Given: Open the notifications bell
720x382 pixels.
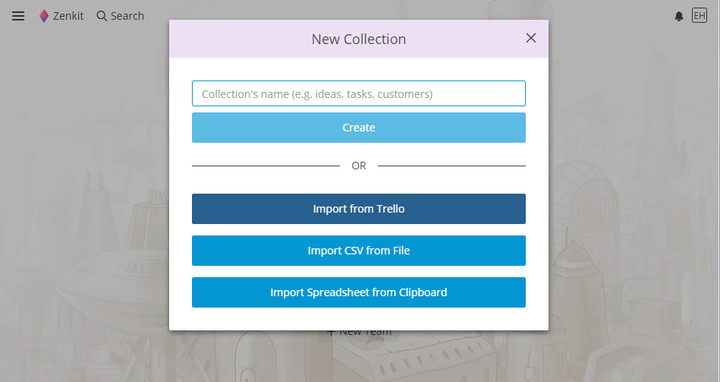Looking at the screenshot, I should click(x=679, y=17).
